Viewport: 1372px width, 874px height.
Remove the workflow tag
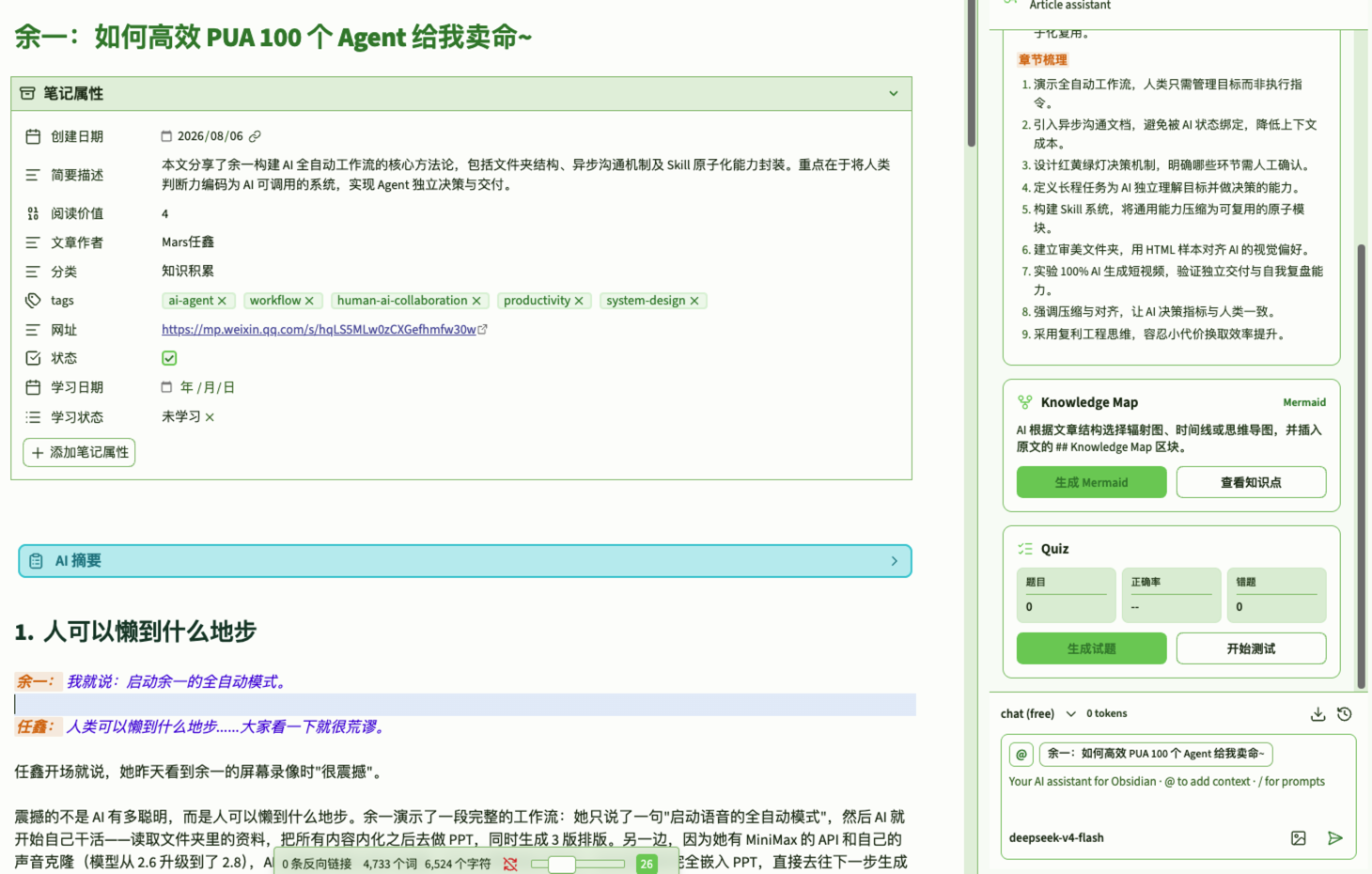pos(309,301)
